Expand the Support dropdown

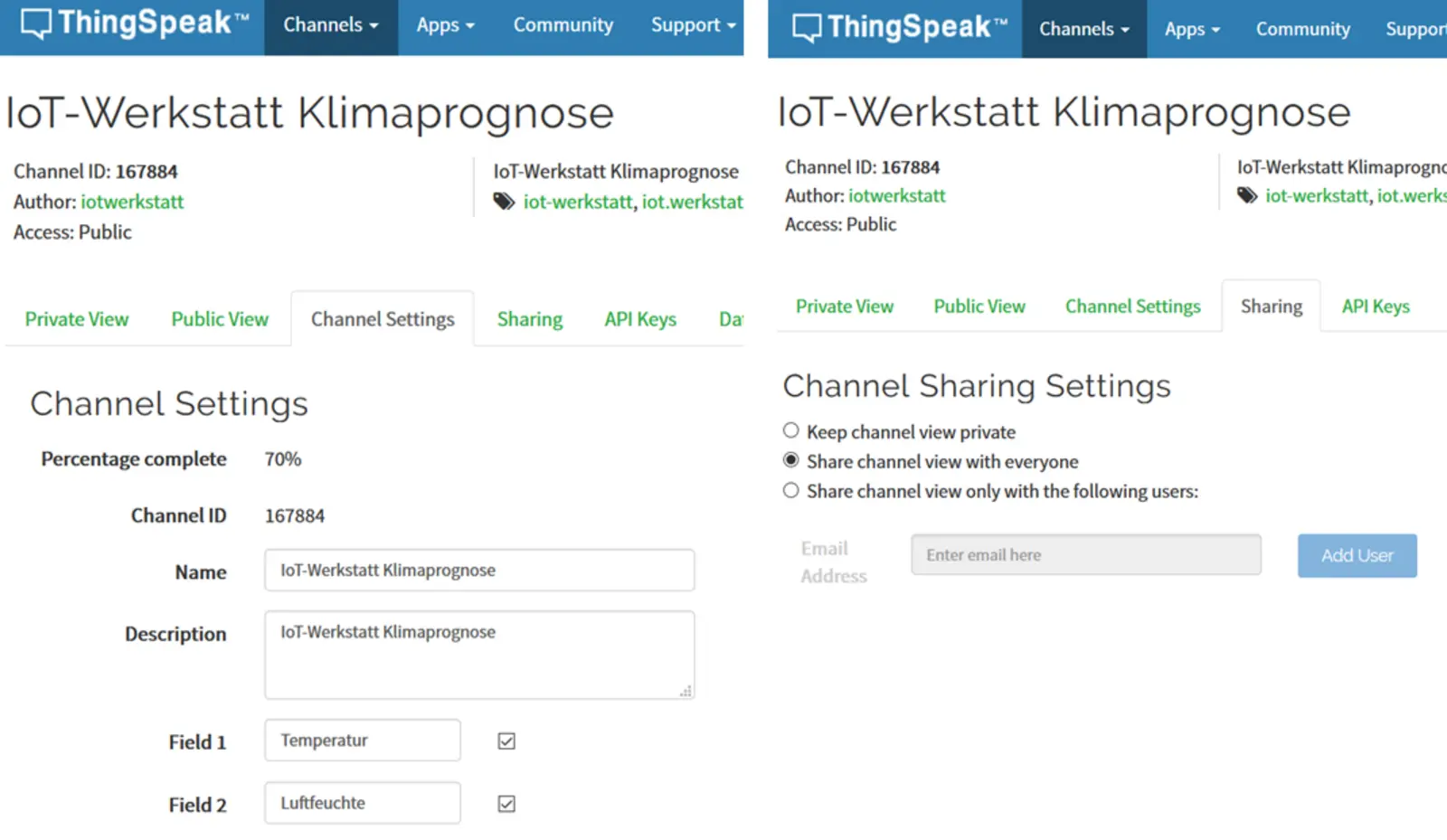[691, 25]
